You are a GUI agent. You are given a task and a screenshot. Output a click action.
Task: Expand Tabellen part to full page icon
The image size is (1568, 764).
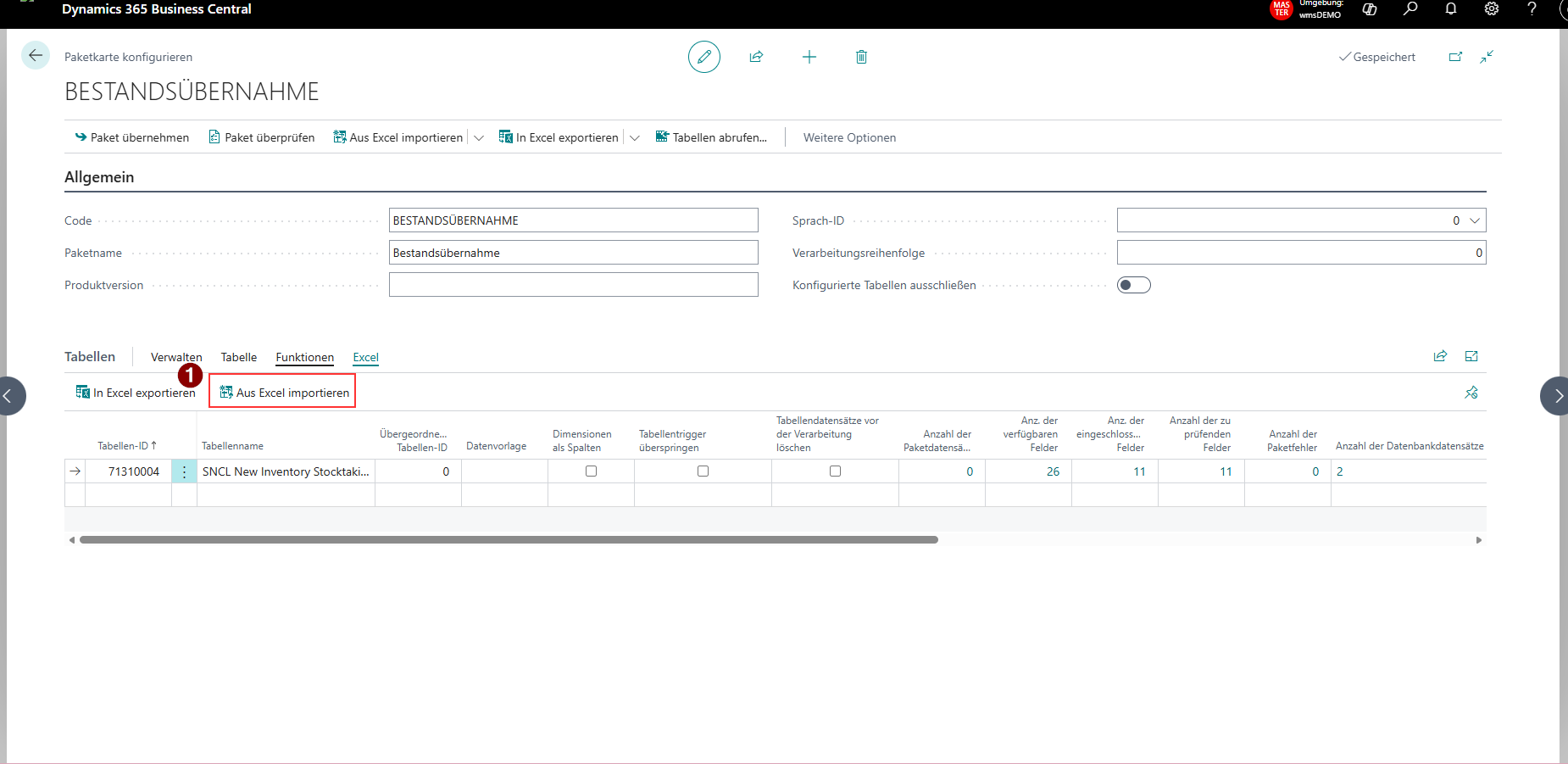point(1471,356)
